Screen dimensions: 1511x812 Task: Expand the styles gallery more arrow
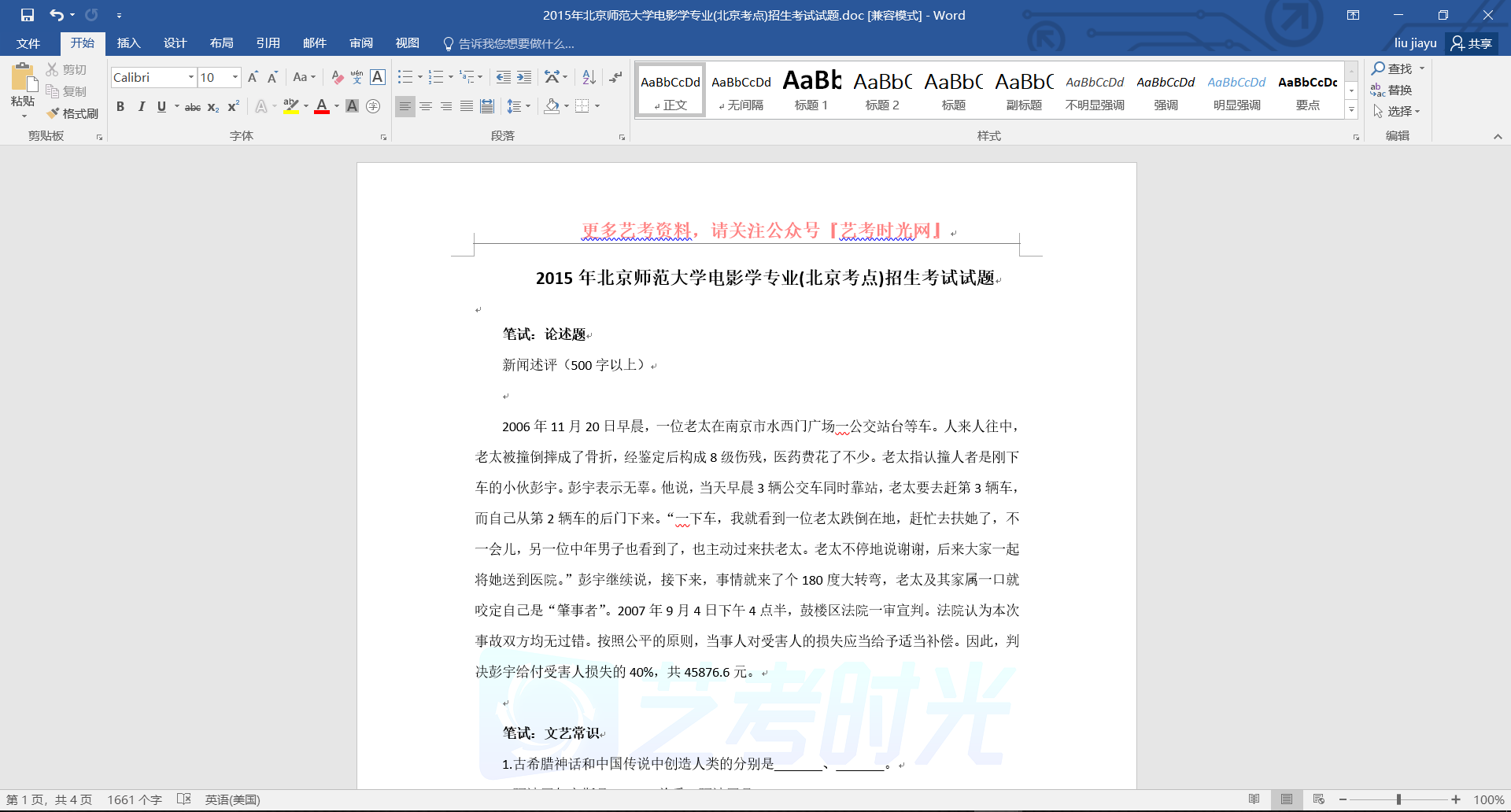pos(1351,110)
